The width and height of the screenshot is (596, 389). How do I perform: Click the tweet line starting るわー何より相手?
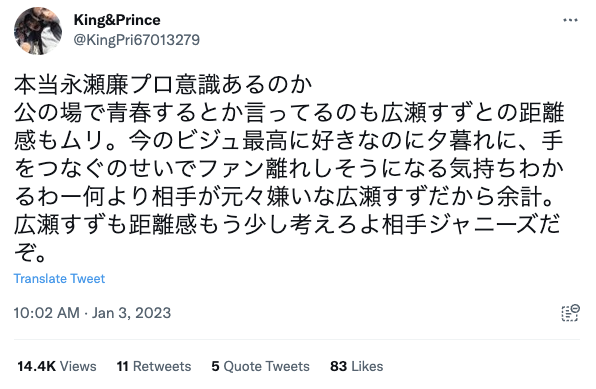(284, 197)
